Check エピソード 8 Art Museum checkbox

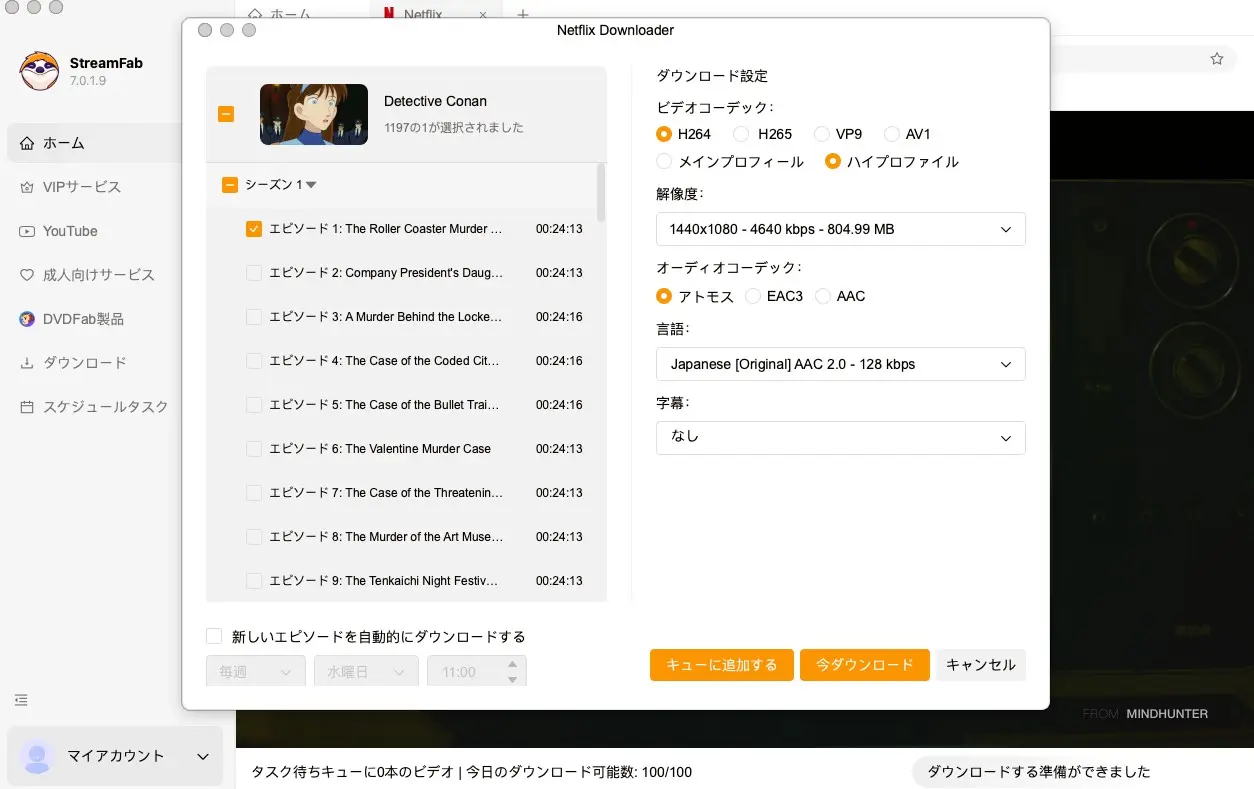coord(254,537)
